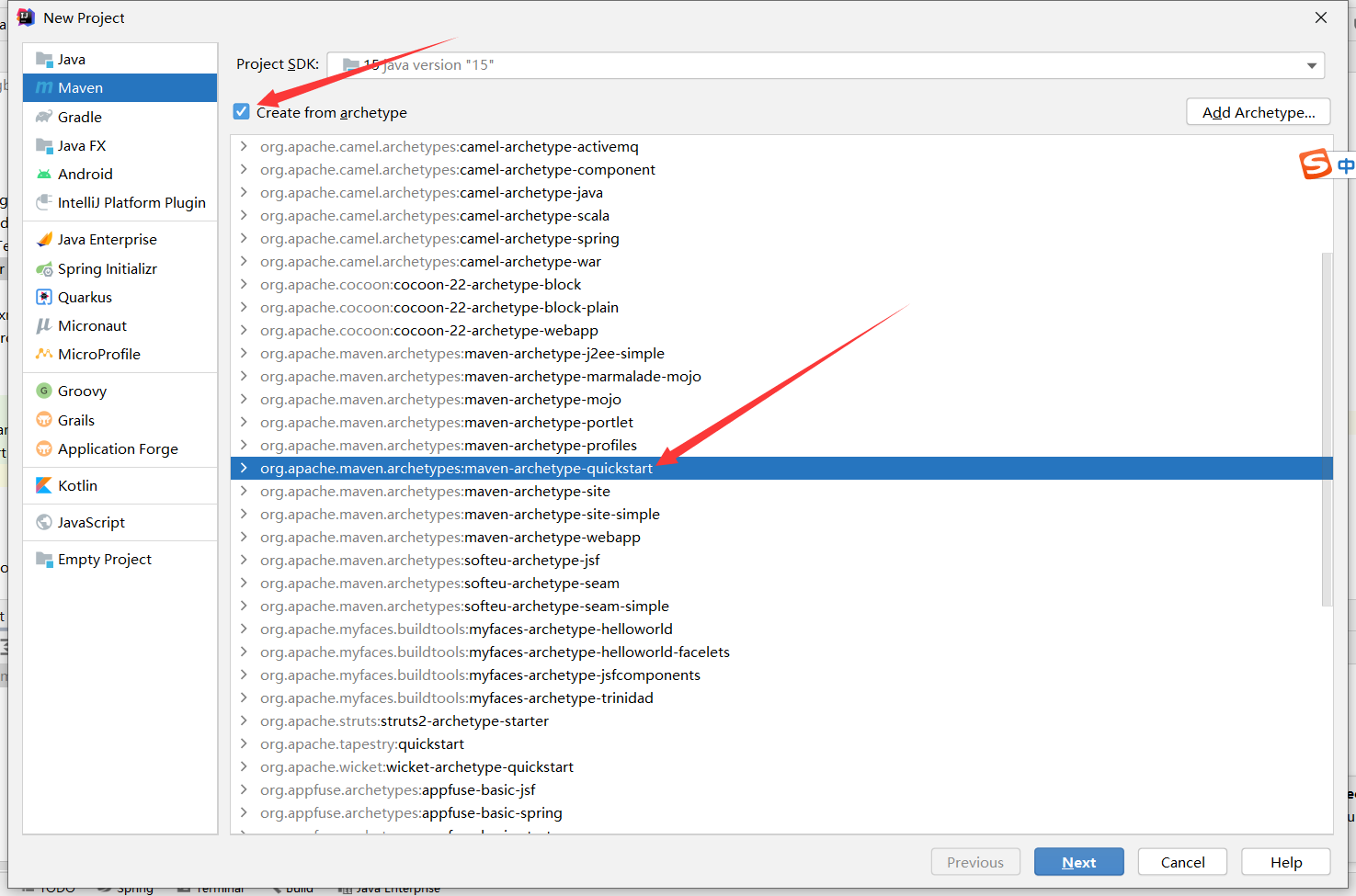The height and width of the screenshot is (896, 1356).
Task: Select Maven in project type list
Action: point(120,88)
